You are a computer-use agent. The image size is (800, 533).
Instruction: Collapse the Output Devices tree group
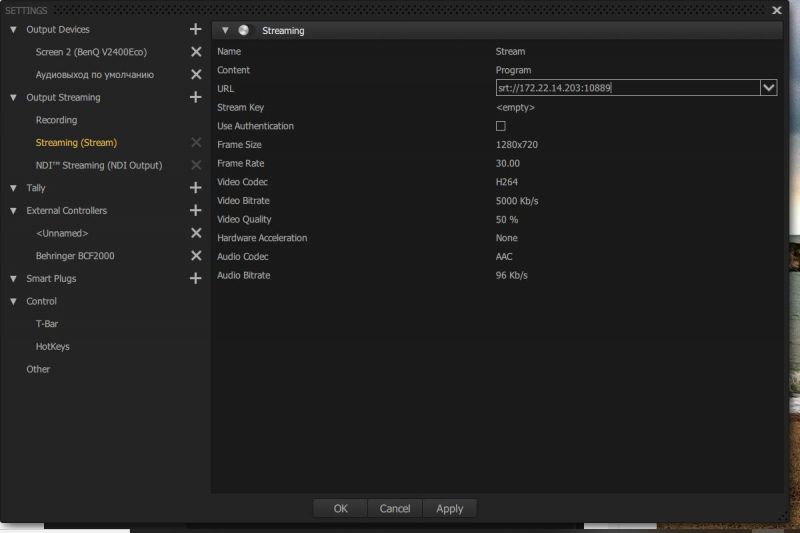click(x=13, y=30)
